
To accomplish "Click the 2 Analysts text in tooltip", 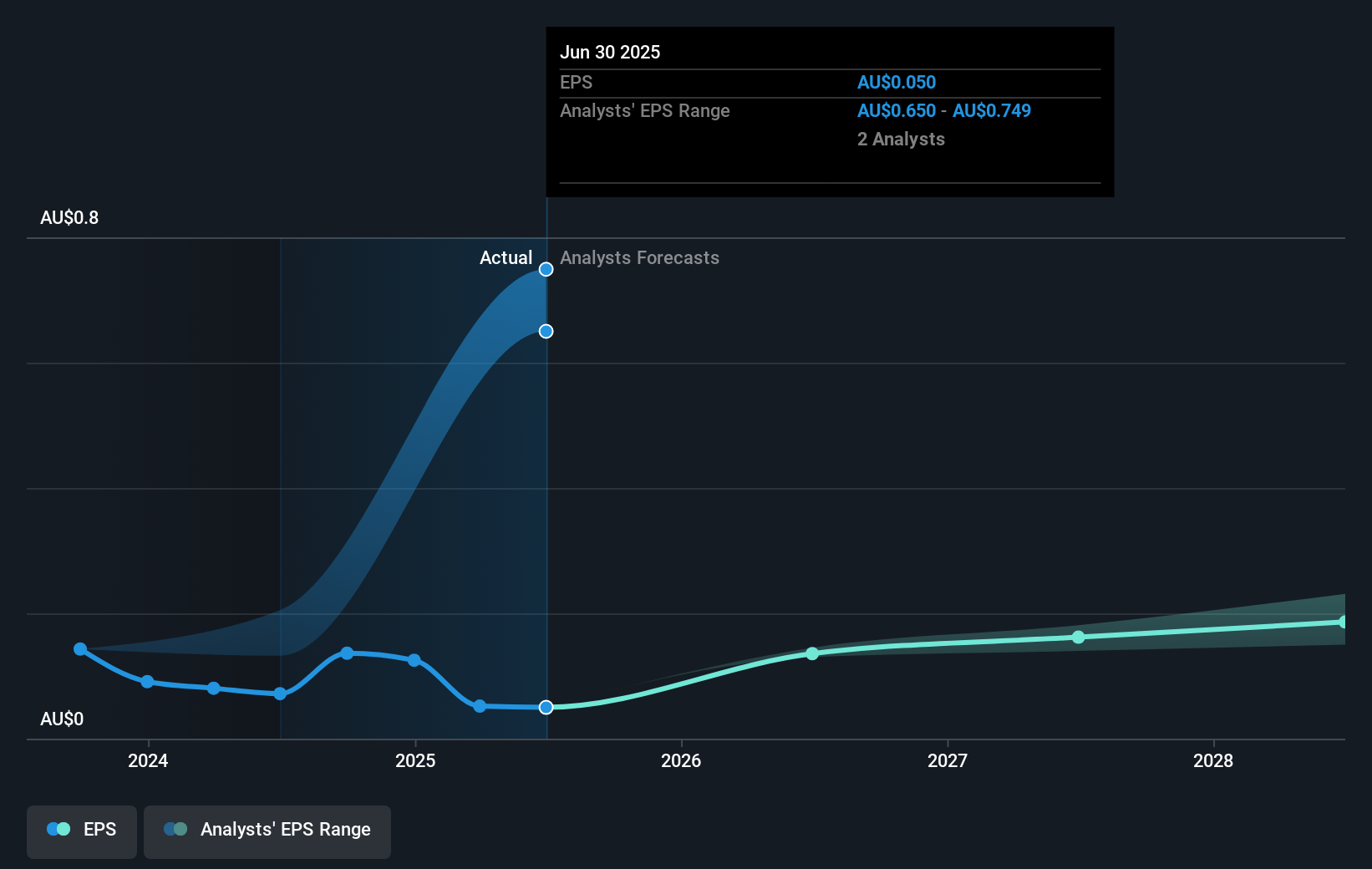I will click(901, 139).
